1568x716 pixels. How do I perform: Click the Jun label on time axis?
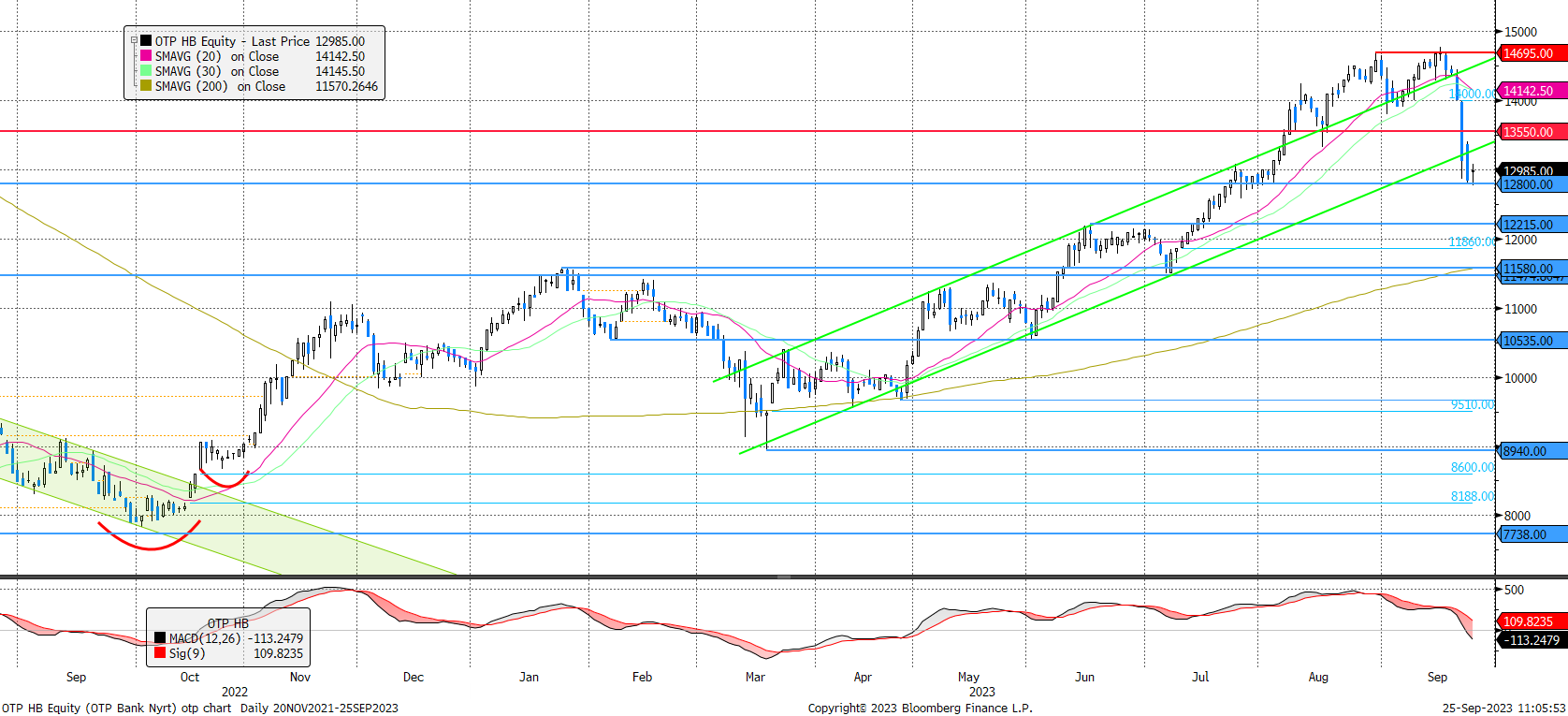point(1084,677)
